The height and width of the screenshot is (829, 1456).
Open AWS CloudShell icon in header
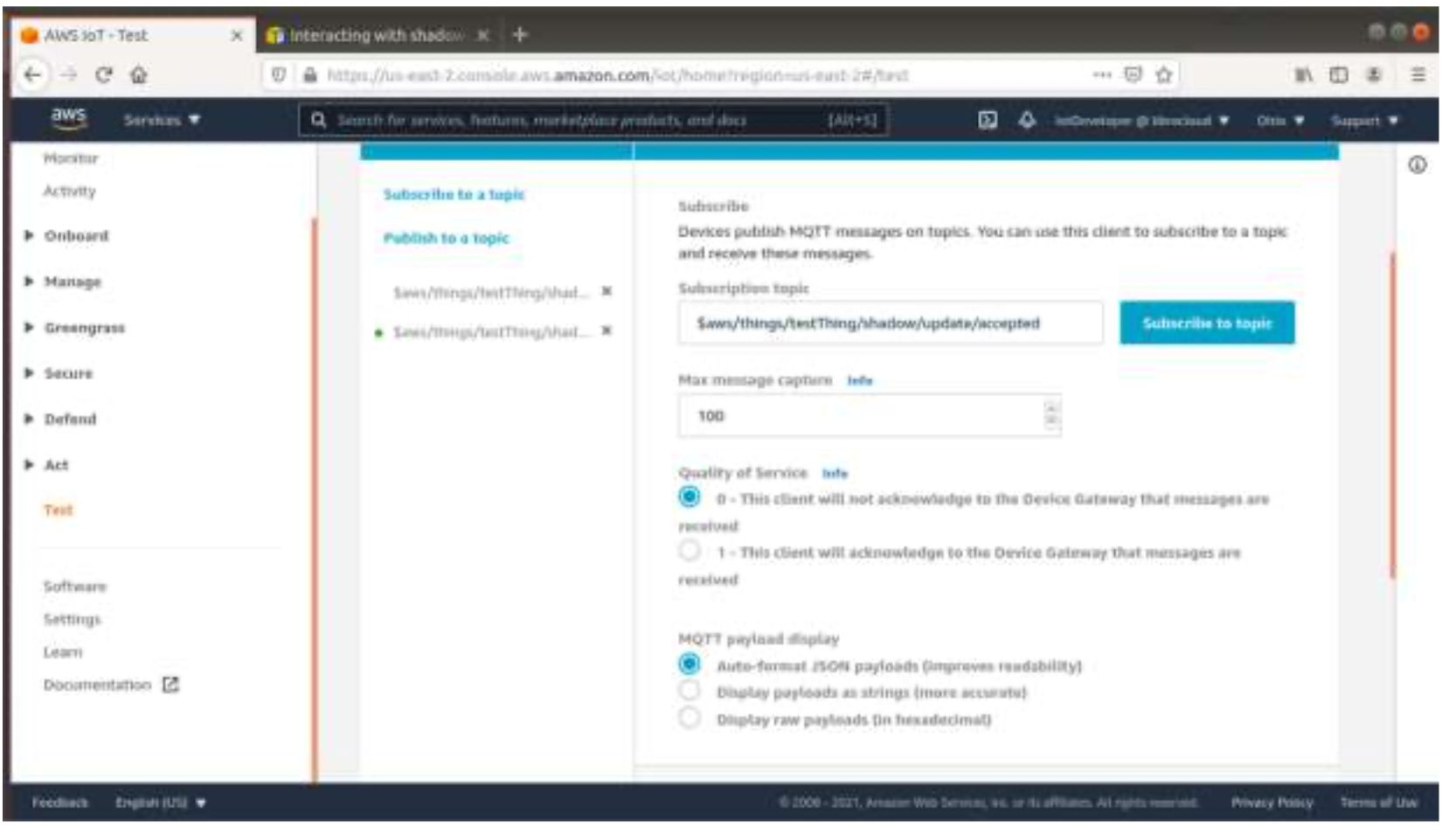[x=987, y=120]
